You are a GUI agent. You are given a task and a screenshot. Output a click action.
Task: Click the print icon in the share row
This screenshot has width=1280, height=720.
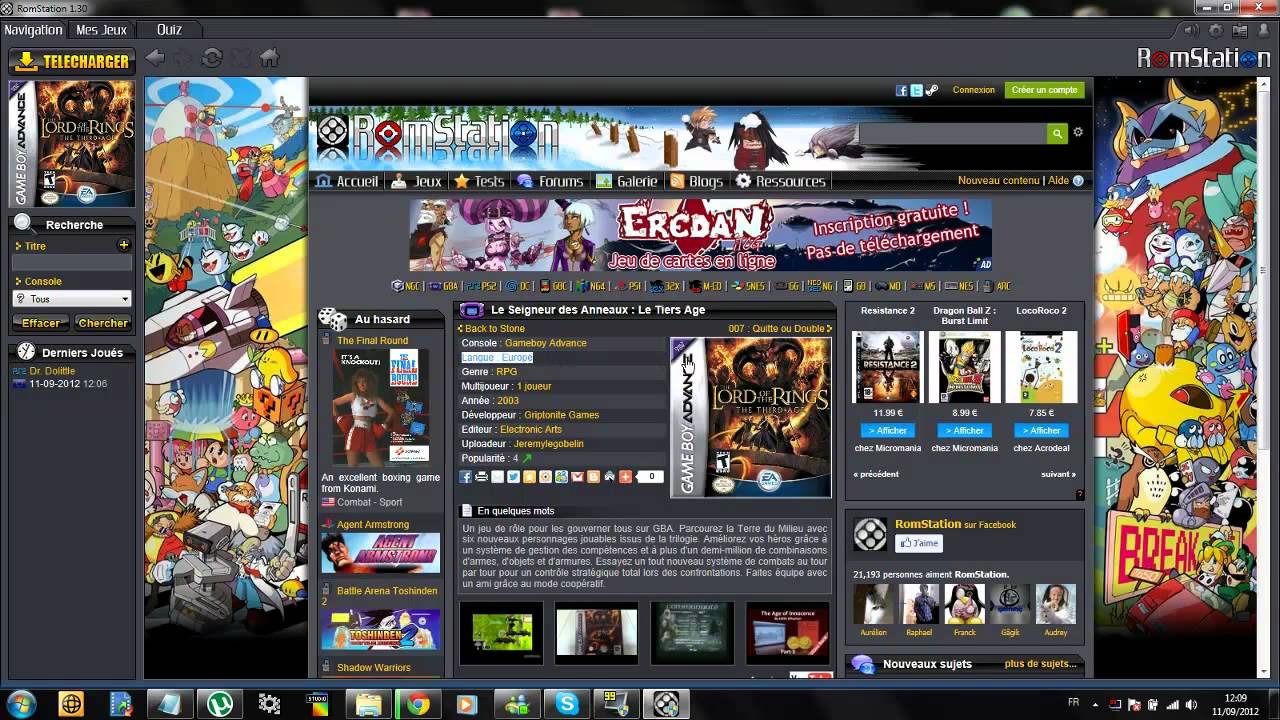481,477
